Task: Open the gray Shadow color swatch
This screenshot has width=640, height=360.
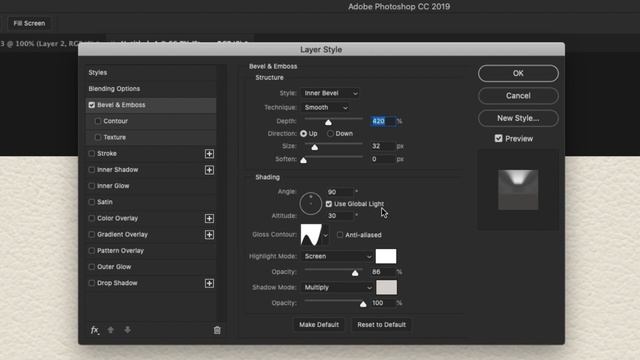Action: click(386, 287)
